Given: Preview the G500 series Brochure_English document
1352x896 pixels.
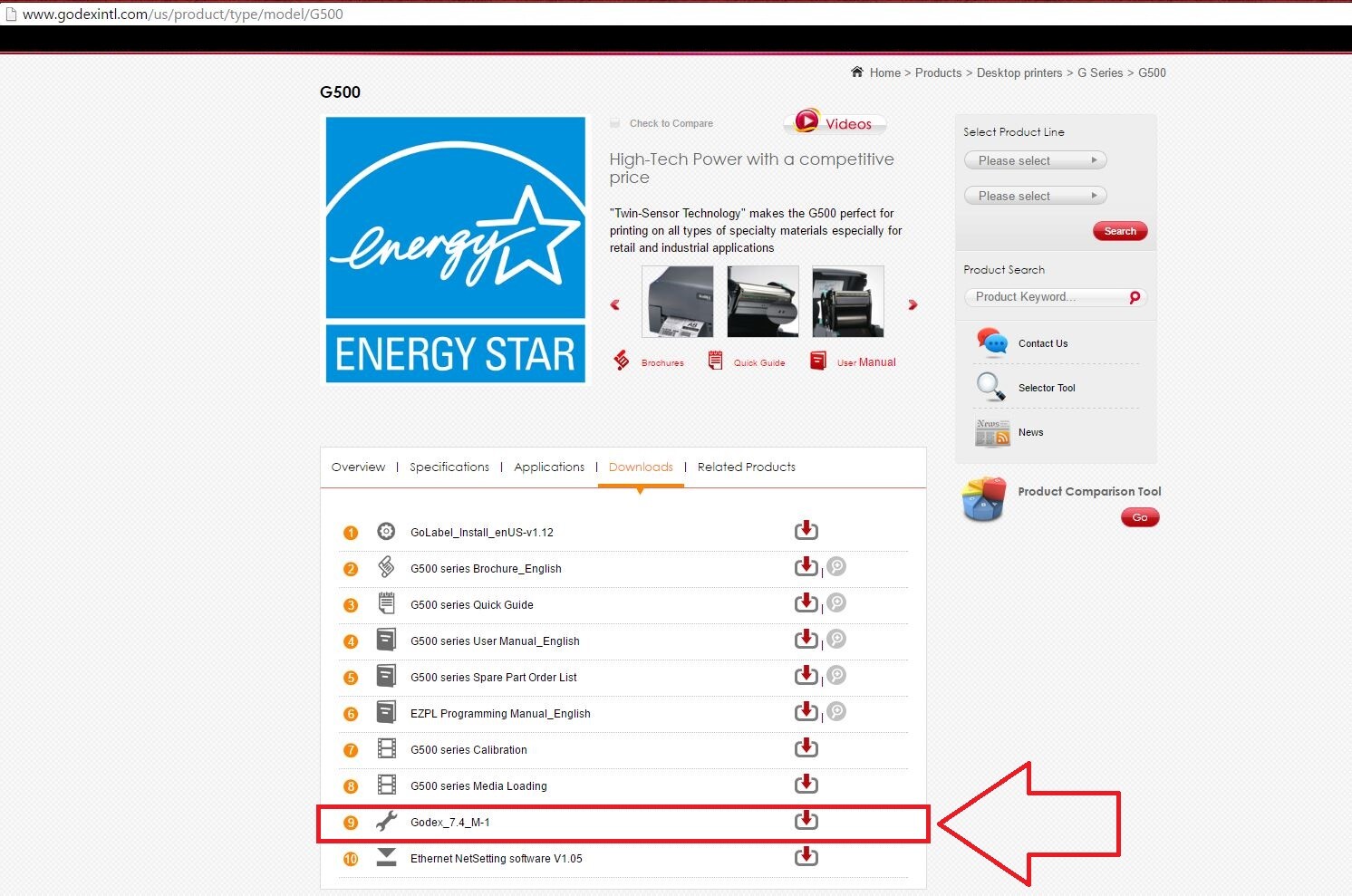Looking at the screenshot, I should tap(836, 566).
